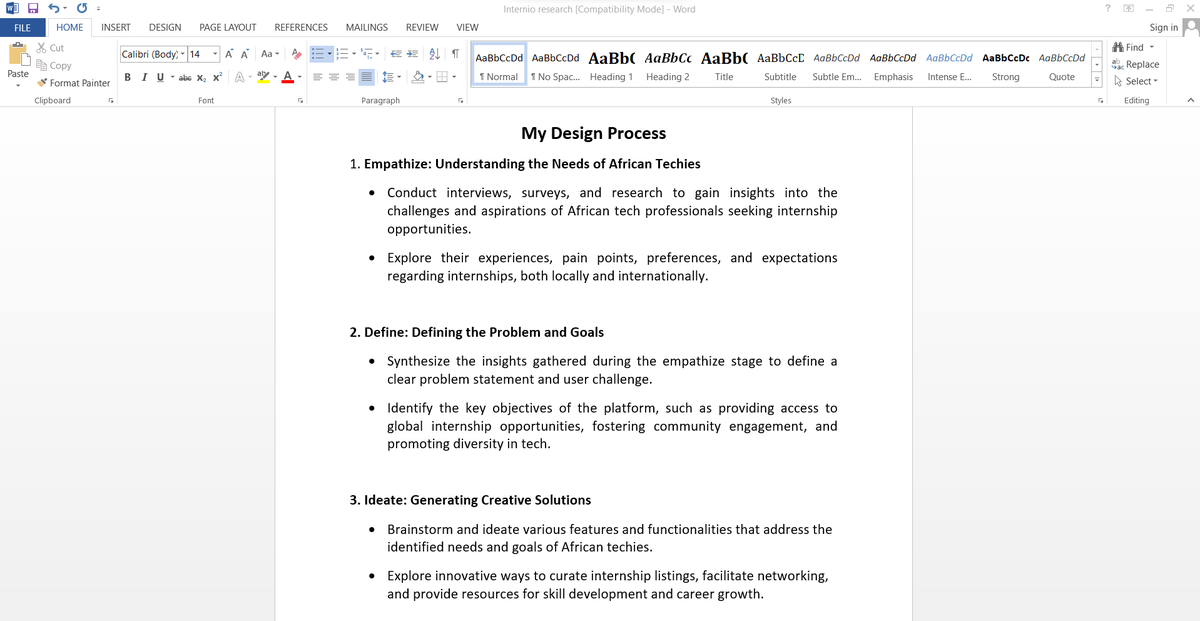
Task: Switch to the REFERENCES tab
Action: [301, 27]
